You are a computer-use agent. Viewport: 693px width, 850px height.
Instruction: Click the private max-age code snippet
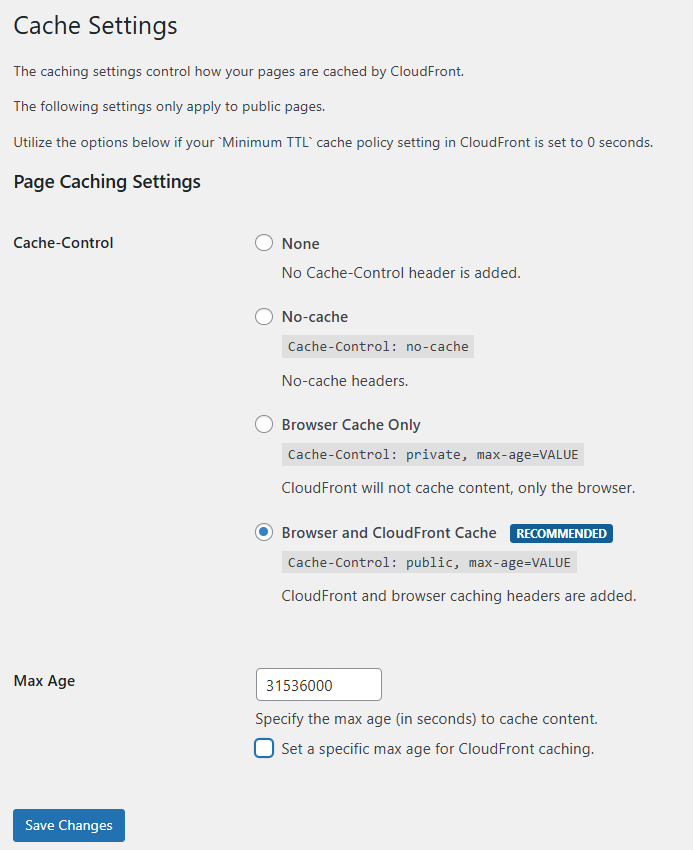pyautogui.click(x=432, y=454)
